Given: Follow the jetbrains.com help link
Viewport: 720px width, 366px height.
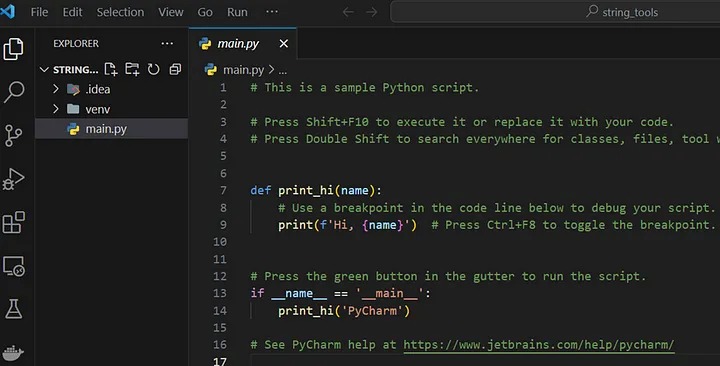Looking at the screenshot, I should 539,345.
